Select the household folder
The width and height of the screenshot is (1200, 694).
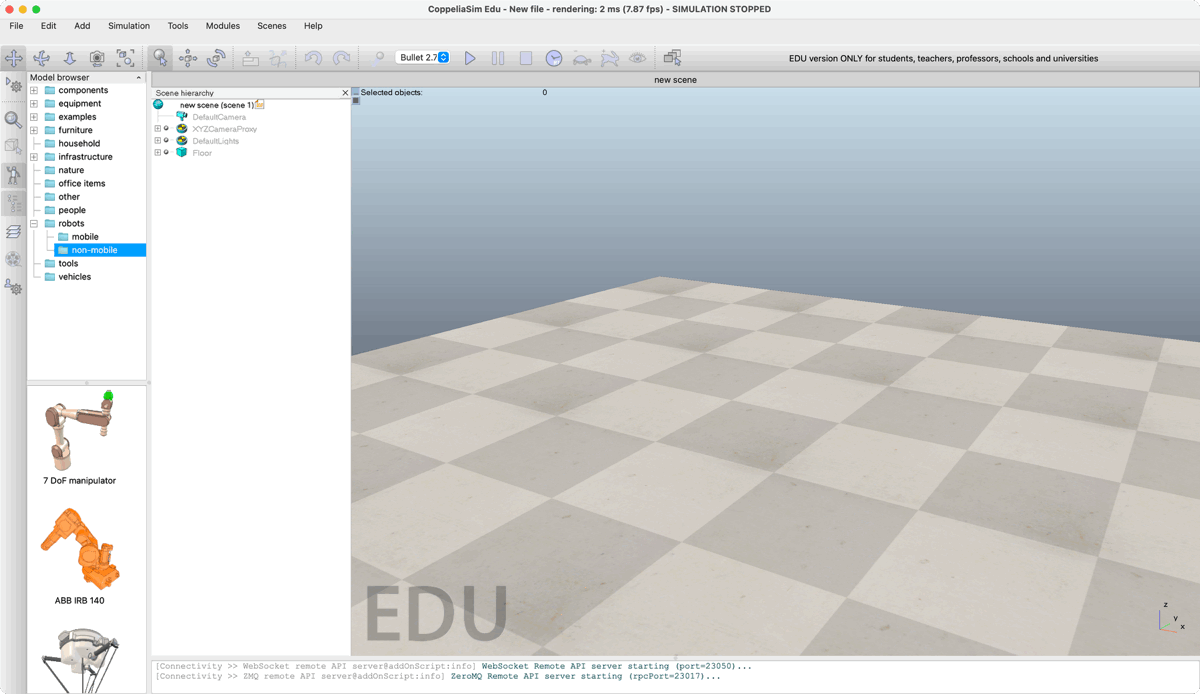(x=79, y=143)
